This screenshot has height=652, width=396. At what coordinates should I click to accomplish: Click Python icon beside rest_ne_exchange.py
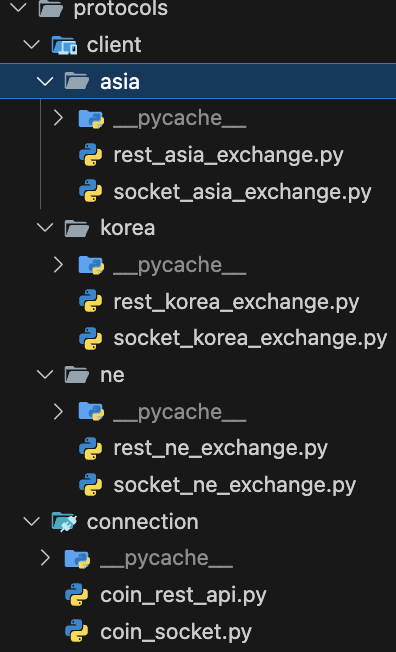pyautogui.click(x=91, y=448)
